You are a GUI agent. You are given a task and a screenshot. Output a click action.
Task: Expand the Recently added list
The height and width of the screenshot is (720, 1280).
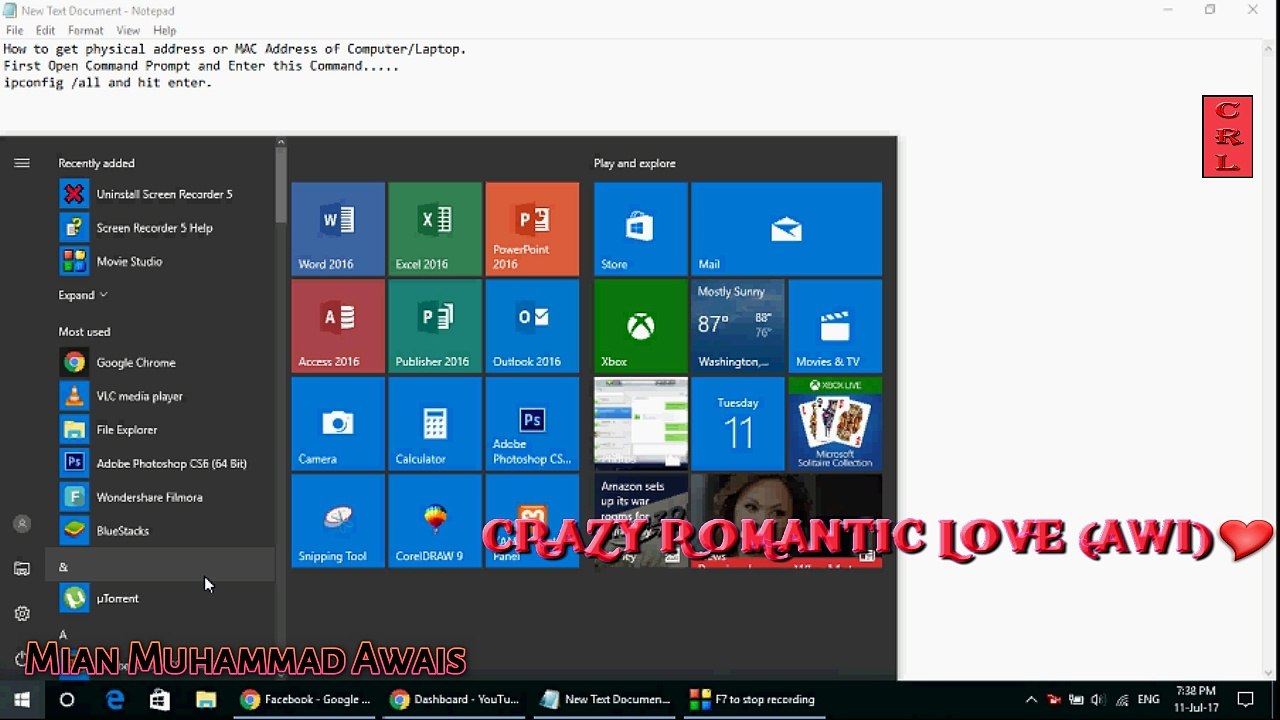pos(83,295)
